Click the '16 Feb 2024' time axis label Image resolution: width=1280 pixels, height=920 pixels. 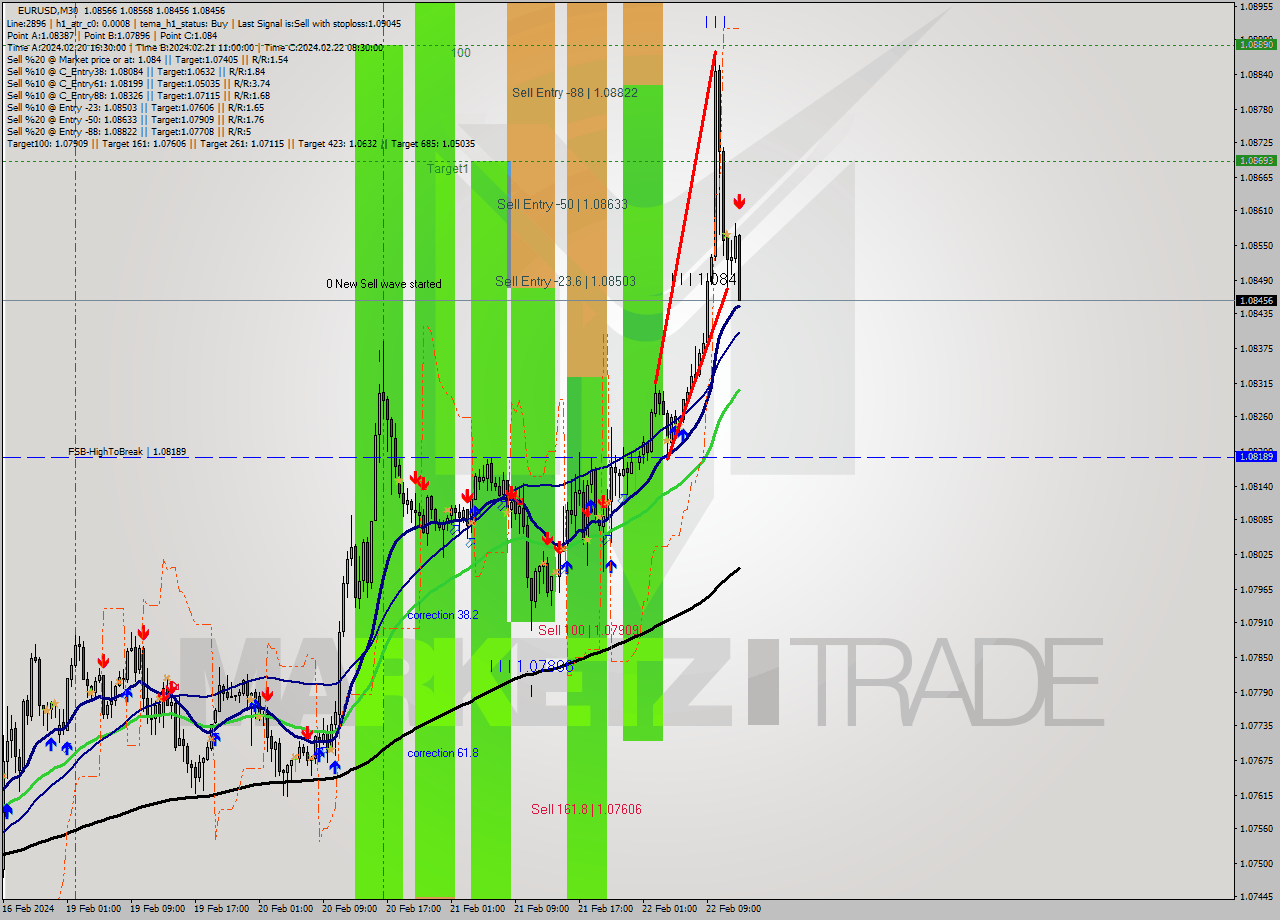tap(27, 909)
